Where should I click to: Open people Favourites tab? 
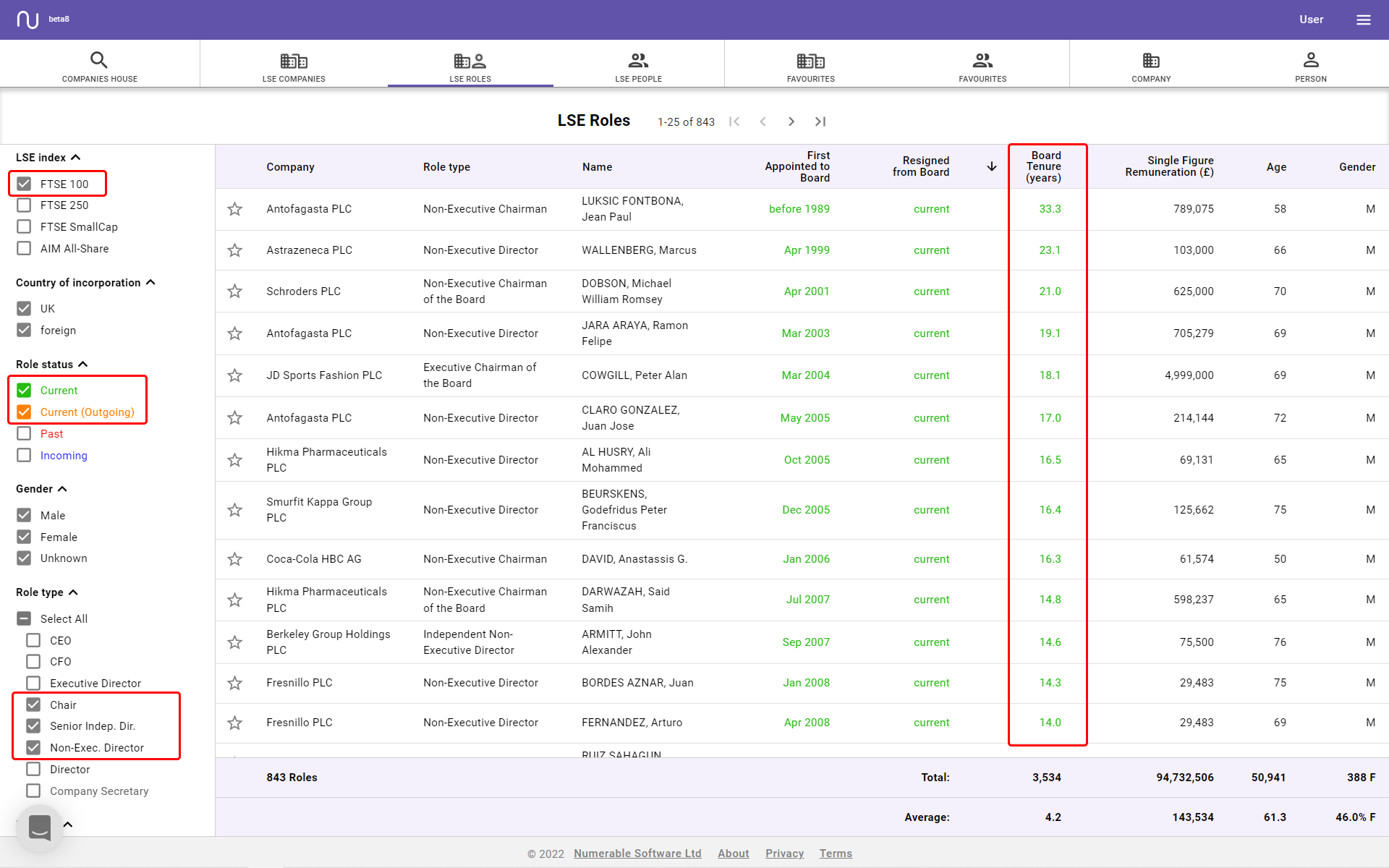point(982,65)
